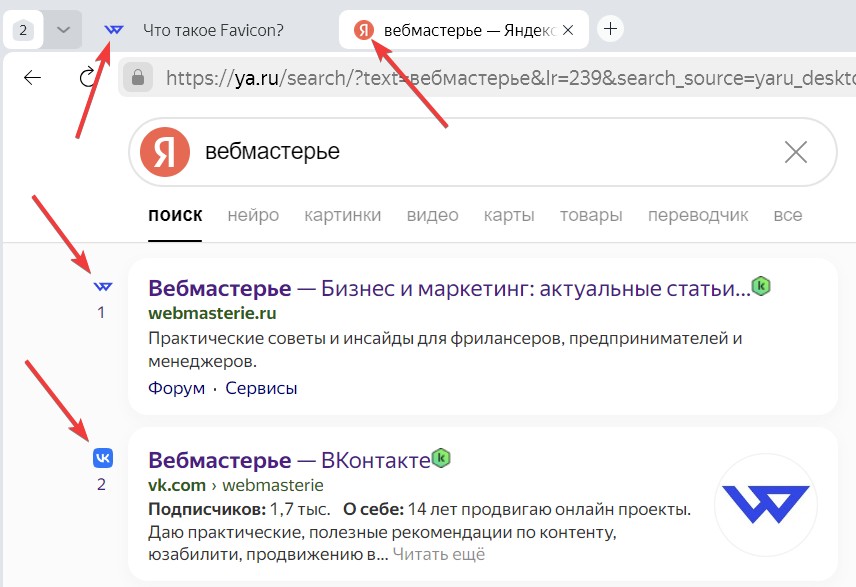Screen dimensions: 856x587
Task: Select the padlock icon in the address bar
Action: (x=136, y=76)
